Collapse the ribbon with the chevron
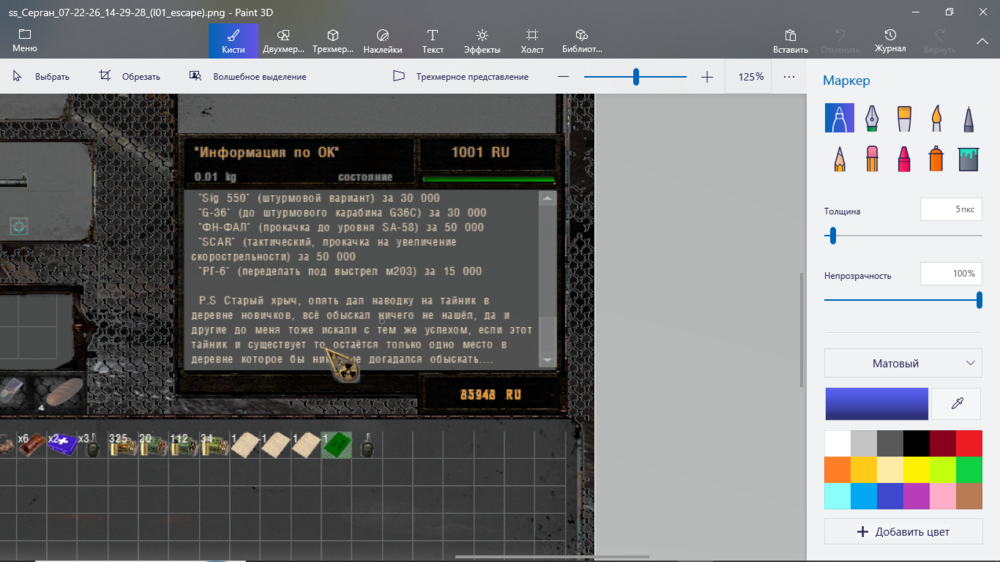The image size is (1000, 562). click(x=982, y=41)
